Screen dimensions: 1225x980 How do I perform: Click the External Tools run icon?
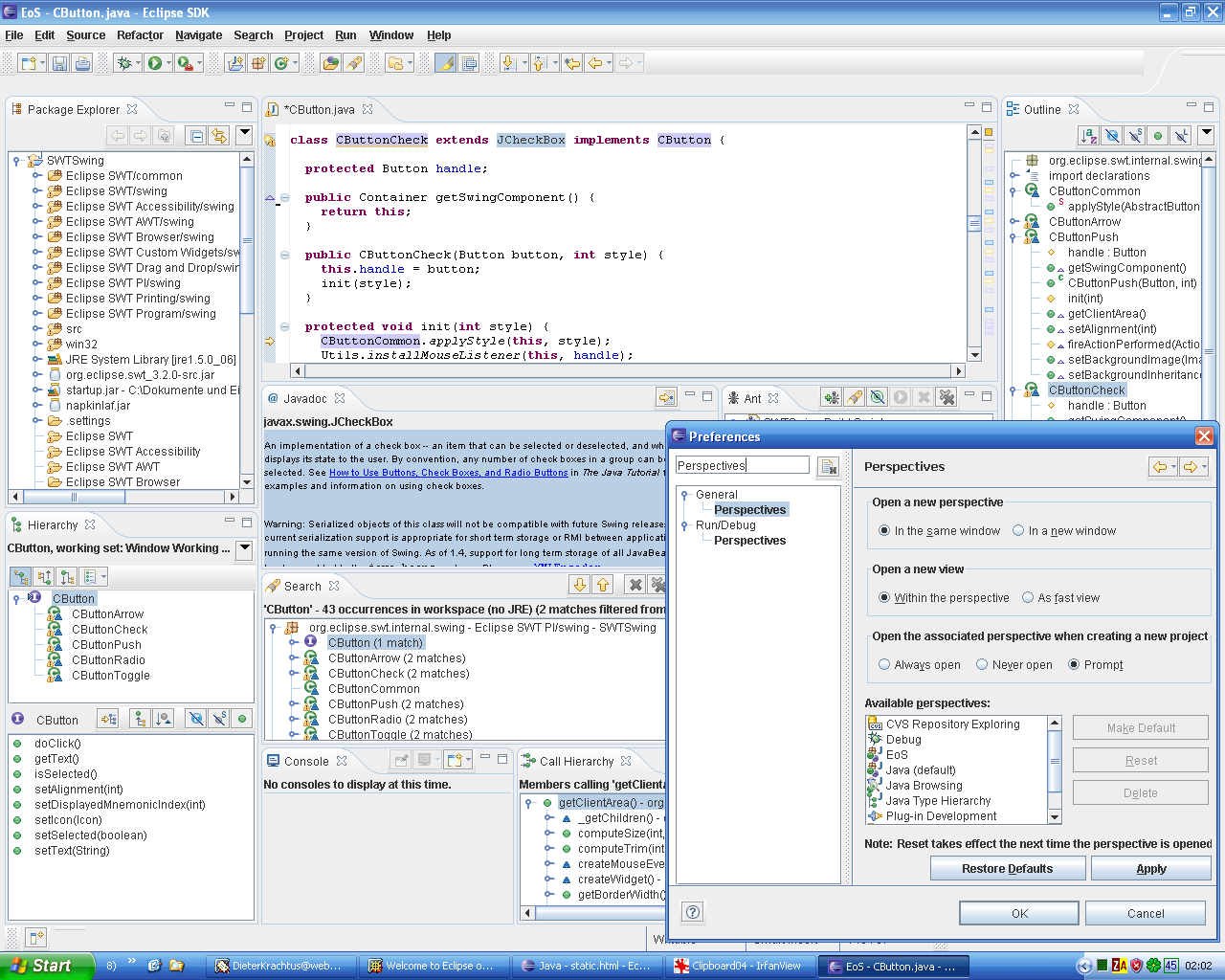[x=185, y=63]
